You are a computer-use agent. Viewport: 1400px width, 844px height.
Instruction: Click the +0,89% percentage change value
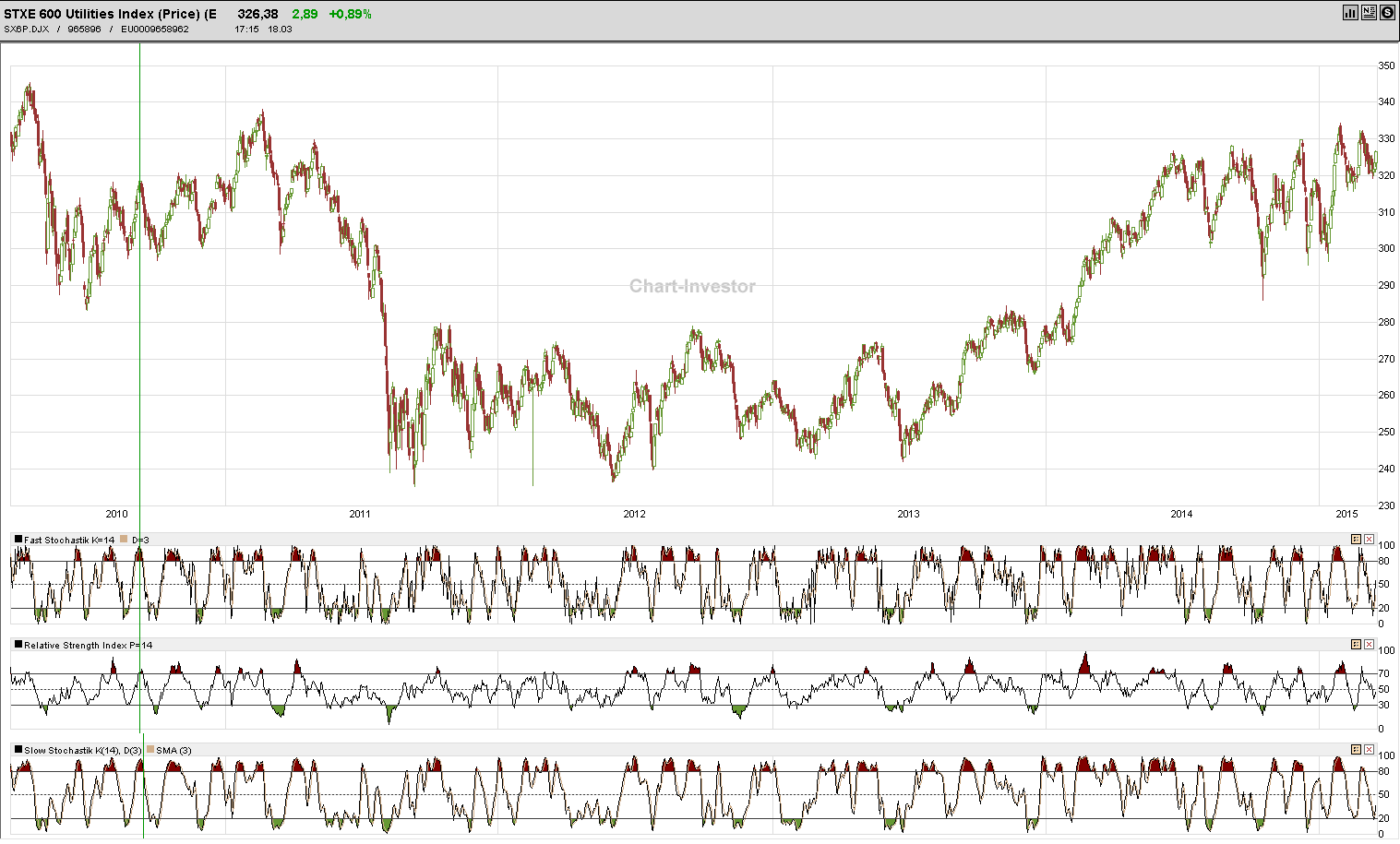coord(352,13)
